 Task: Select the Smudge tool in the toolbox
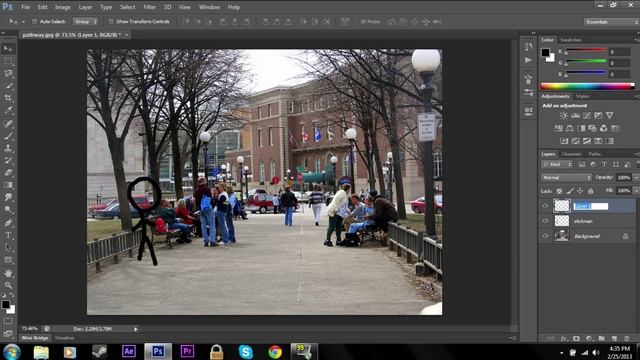[9, 197]
